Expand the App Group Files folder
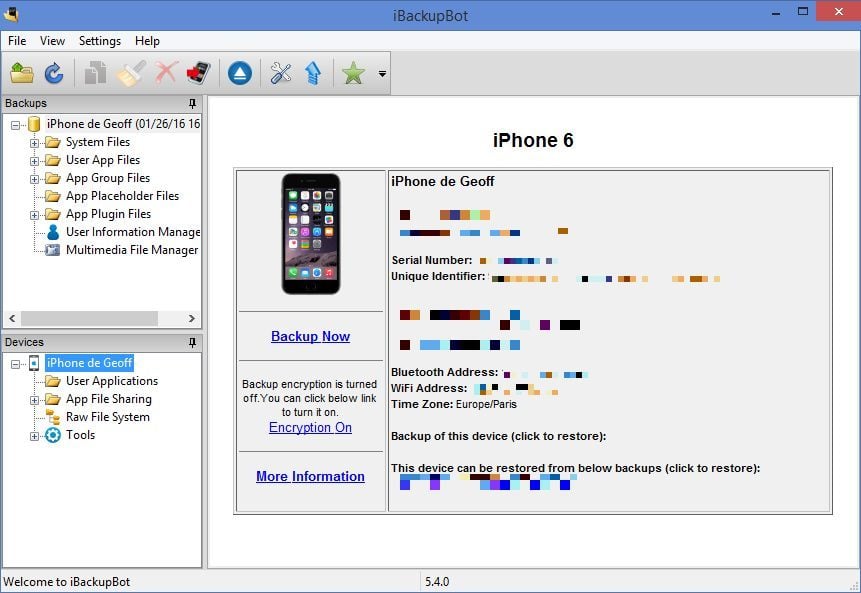Image resolution: width=861 pixels, height=593 pixels. [34, 180]
